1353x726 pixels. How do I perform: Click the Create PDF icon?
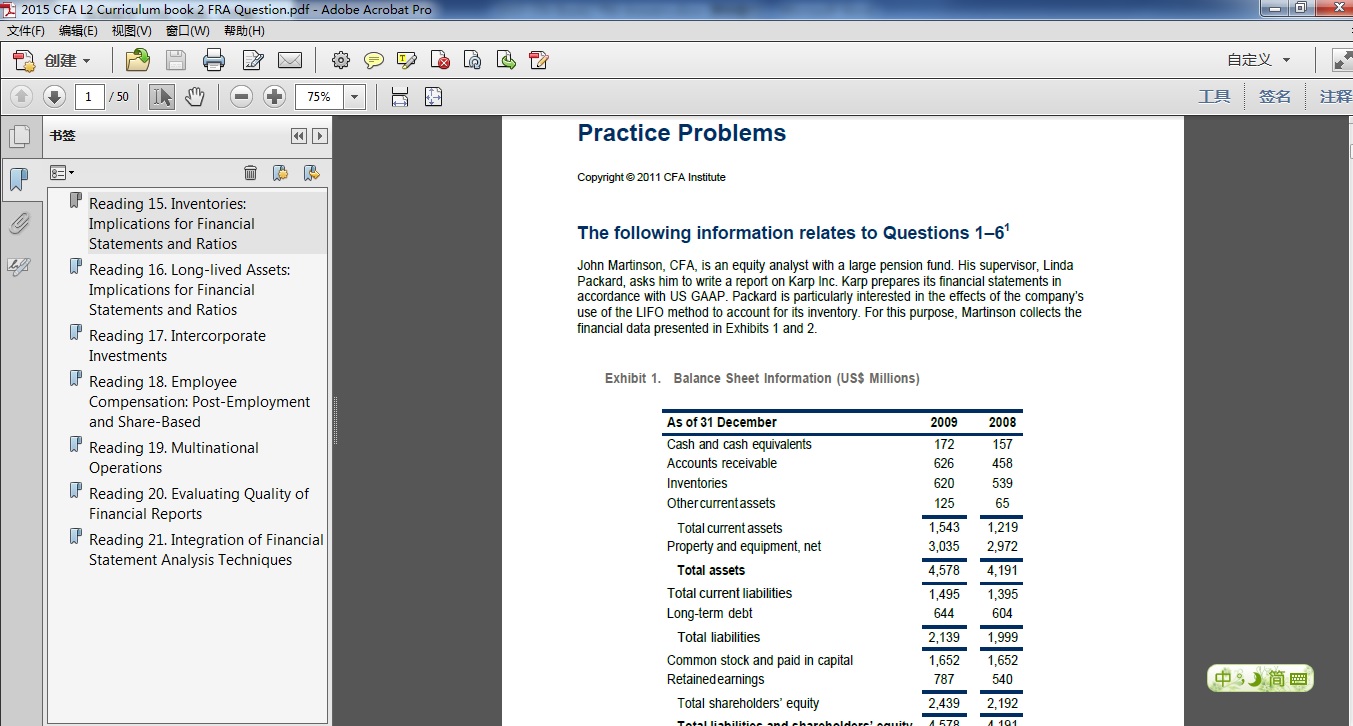[x=24, y=60]
